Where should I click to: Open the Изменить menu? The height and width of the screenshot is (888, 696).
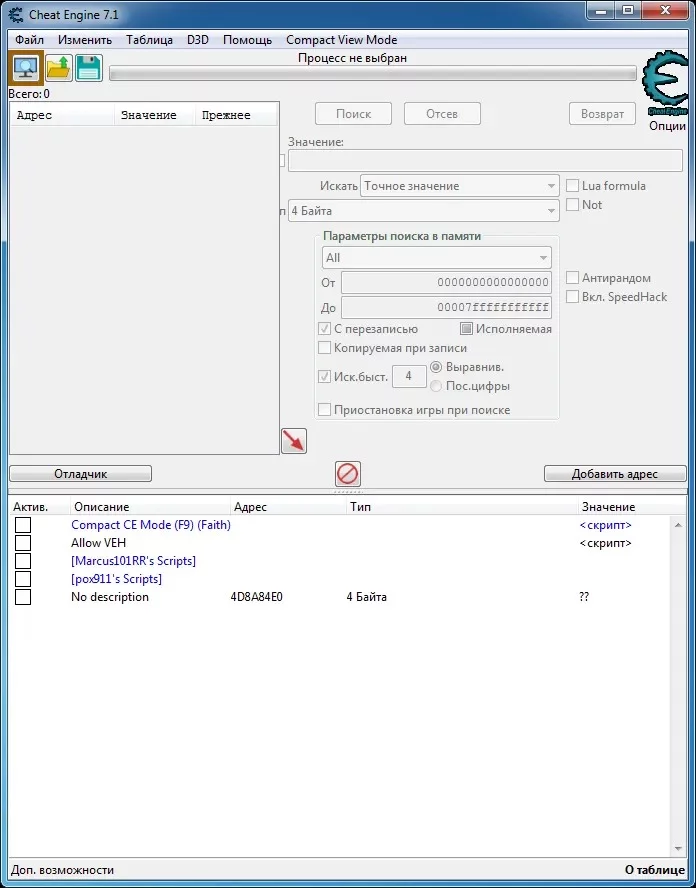[85, 40]
